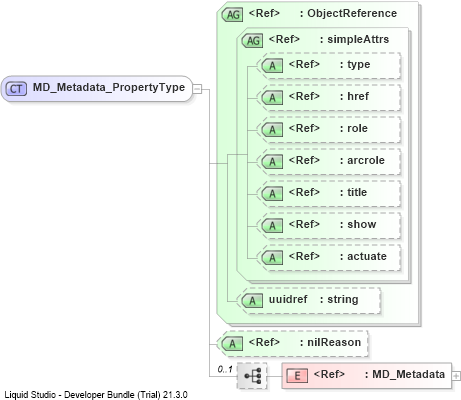This screenshot has width=461, height=400.
Task: Select the ': role' attribute text
Action: (354, 128)
